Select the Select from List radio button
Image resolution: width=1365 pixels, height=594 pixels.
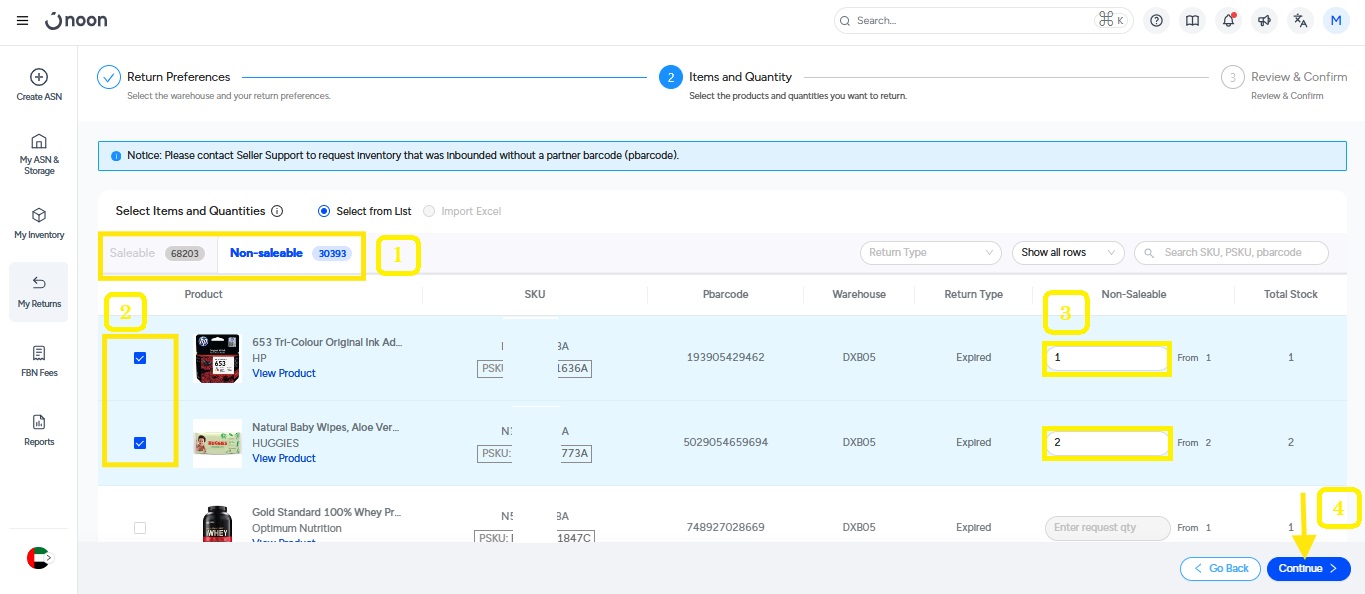pos(324,211)
